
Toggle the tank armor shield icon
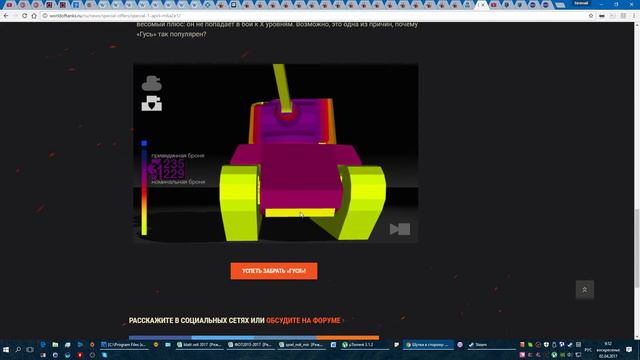pyautogui.click(x=151, y=103)
